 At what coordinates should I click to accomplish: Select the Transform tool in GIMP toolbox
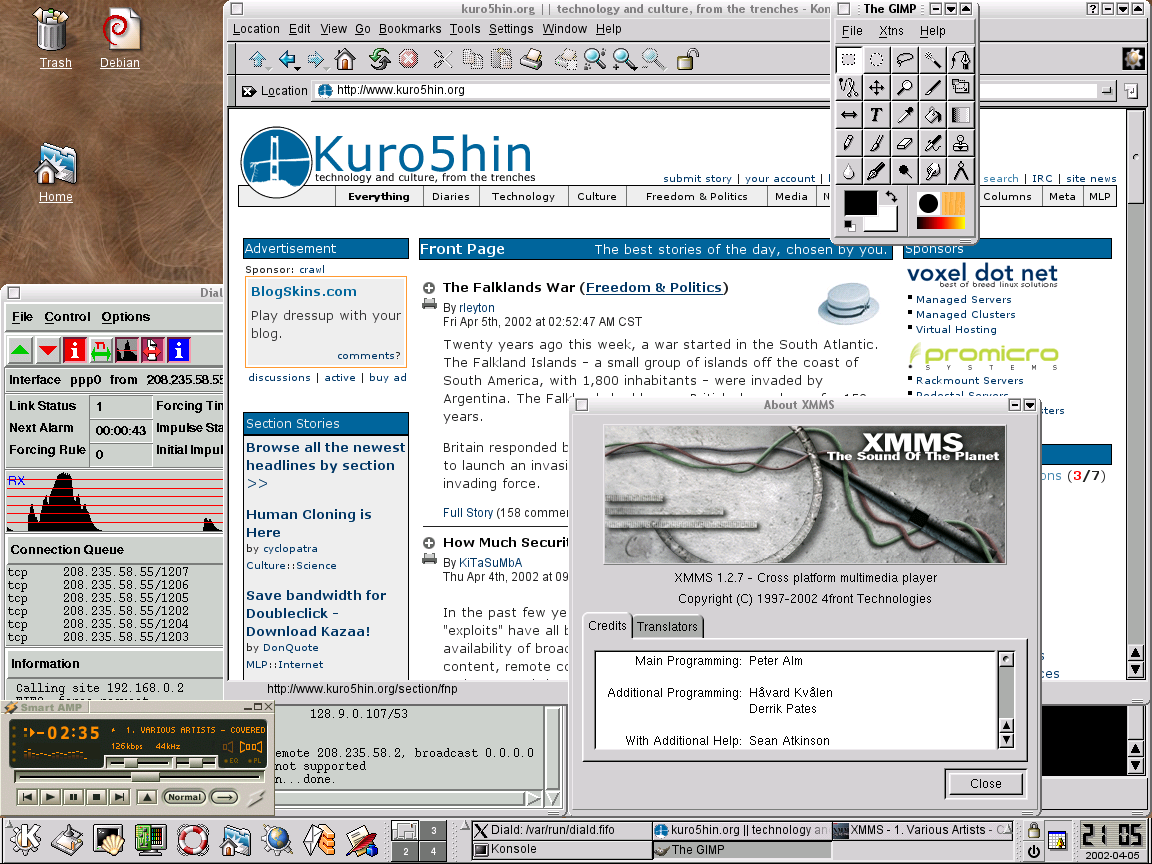tap(960, 87)
